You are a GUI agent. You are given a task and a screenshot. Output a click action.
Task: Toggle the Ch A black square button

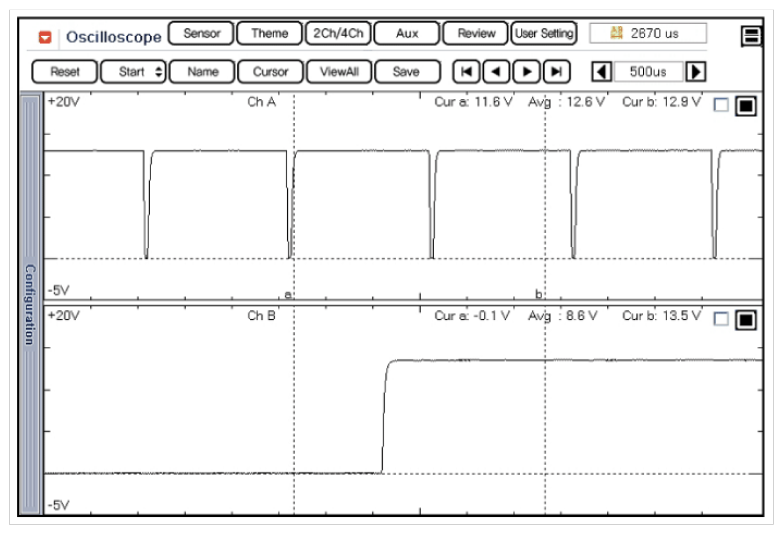(746, 106)
